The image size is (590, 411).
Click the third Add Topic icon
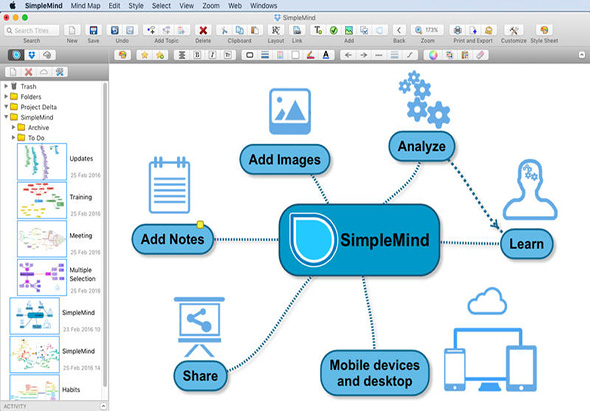point(181,30)
